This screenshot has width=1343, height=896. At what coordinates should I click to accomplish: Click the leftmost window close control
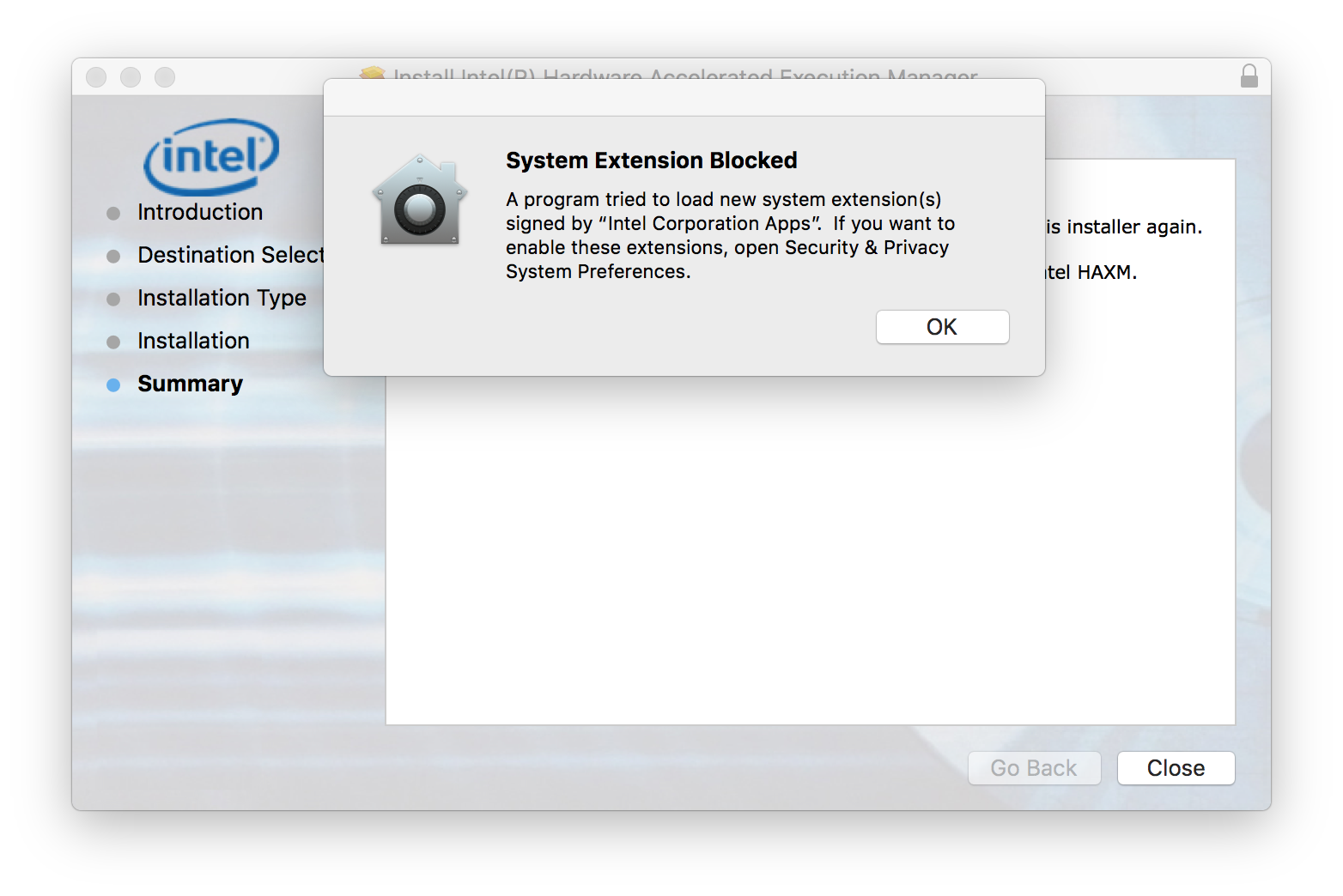click(96, 77)
